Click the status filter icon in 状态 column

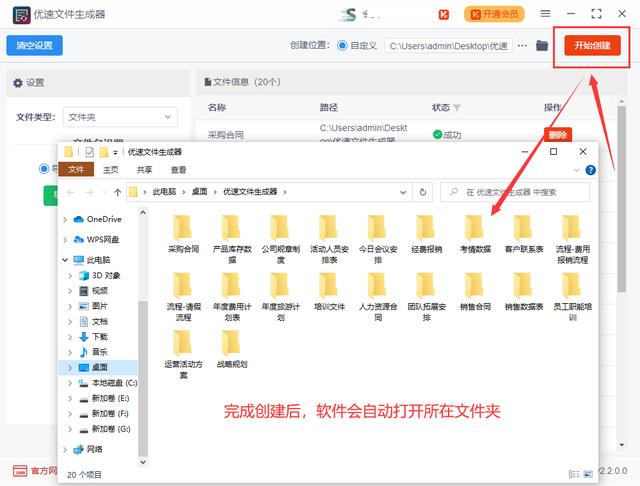(457, 108)
